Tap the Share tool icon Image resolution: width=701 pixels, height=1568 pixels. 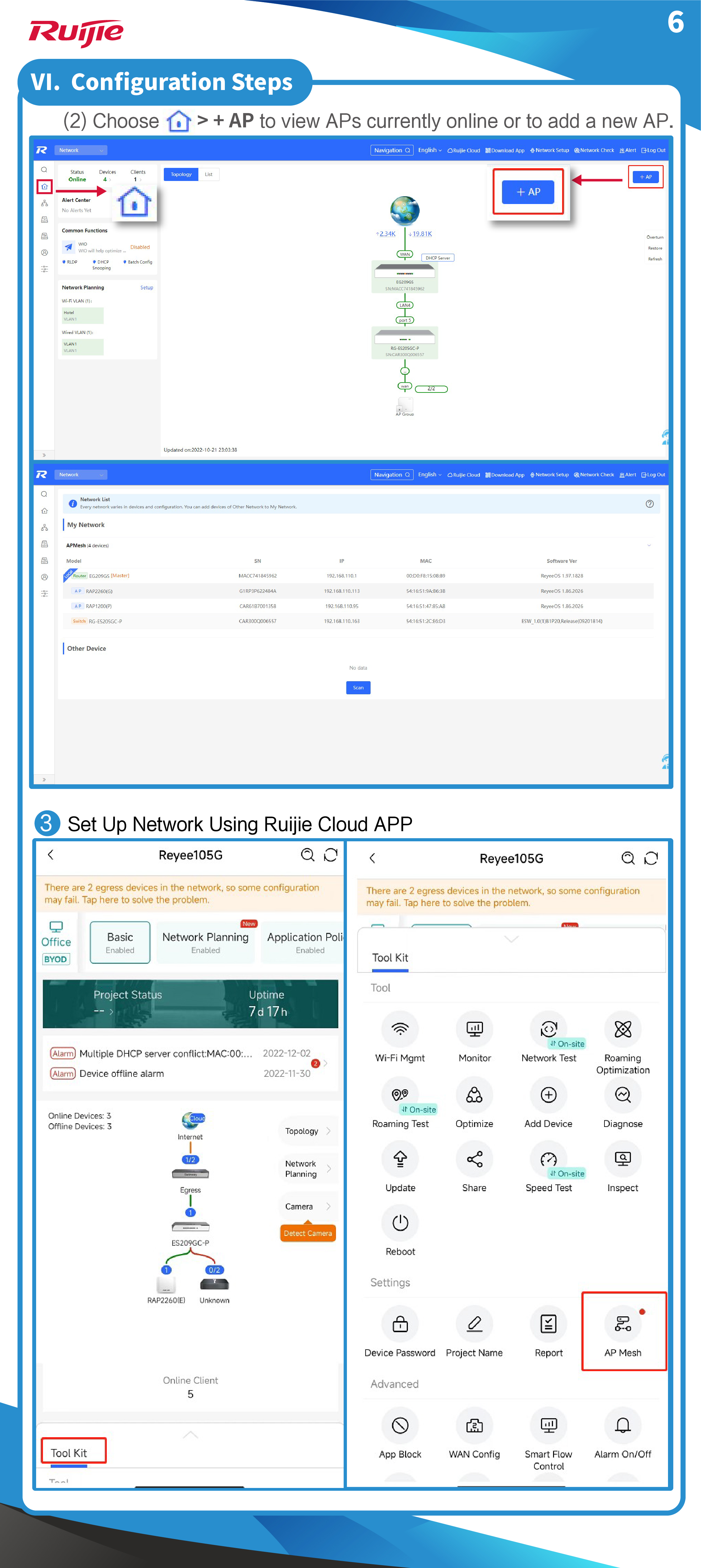pos(475,1159)
